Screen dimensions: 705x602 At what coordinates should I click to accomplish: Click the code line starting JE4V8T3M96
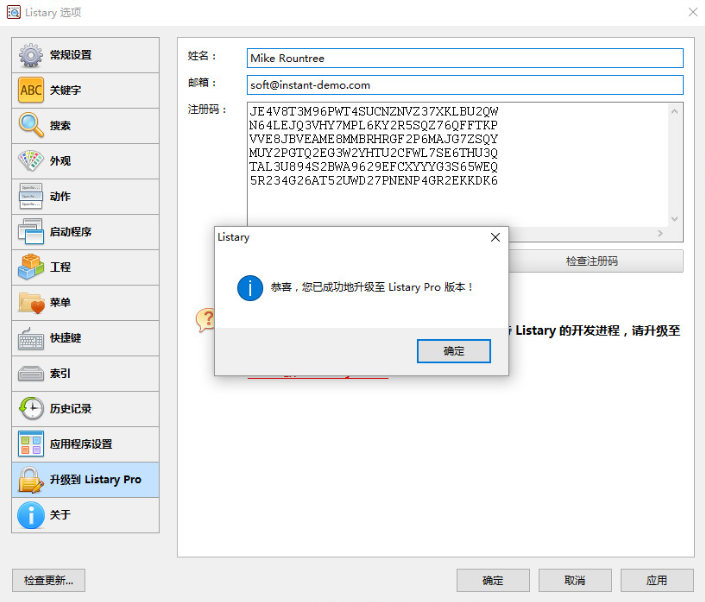[374, 111]
